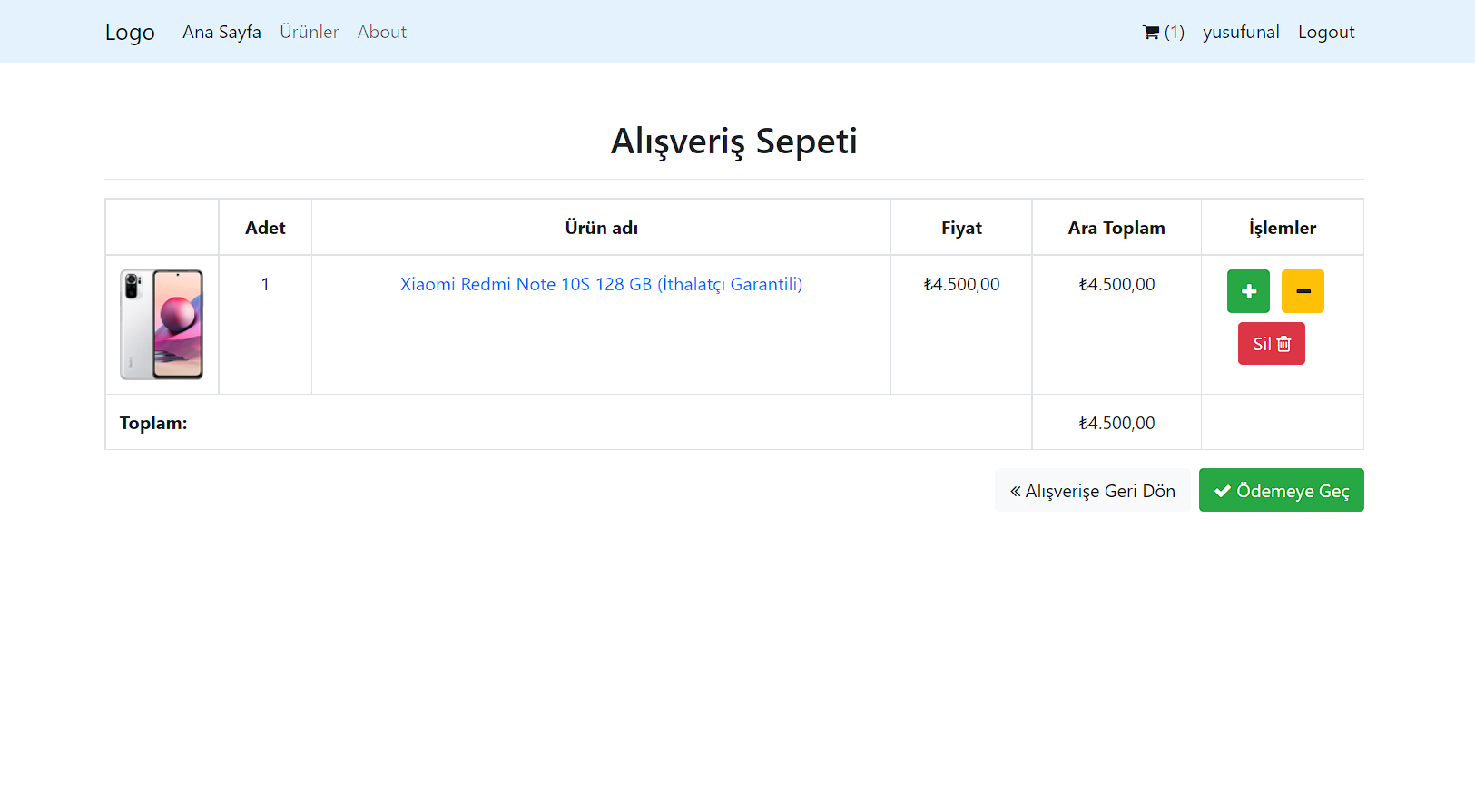The width and height of the screenshot is (1475, 812).
Task: Open the shopping cart icon showing (1)
Action: tap(1163, 32)
